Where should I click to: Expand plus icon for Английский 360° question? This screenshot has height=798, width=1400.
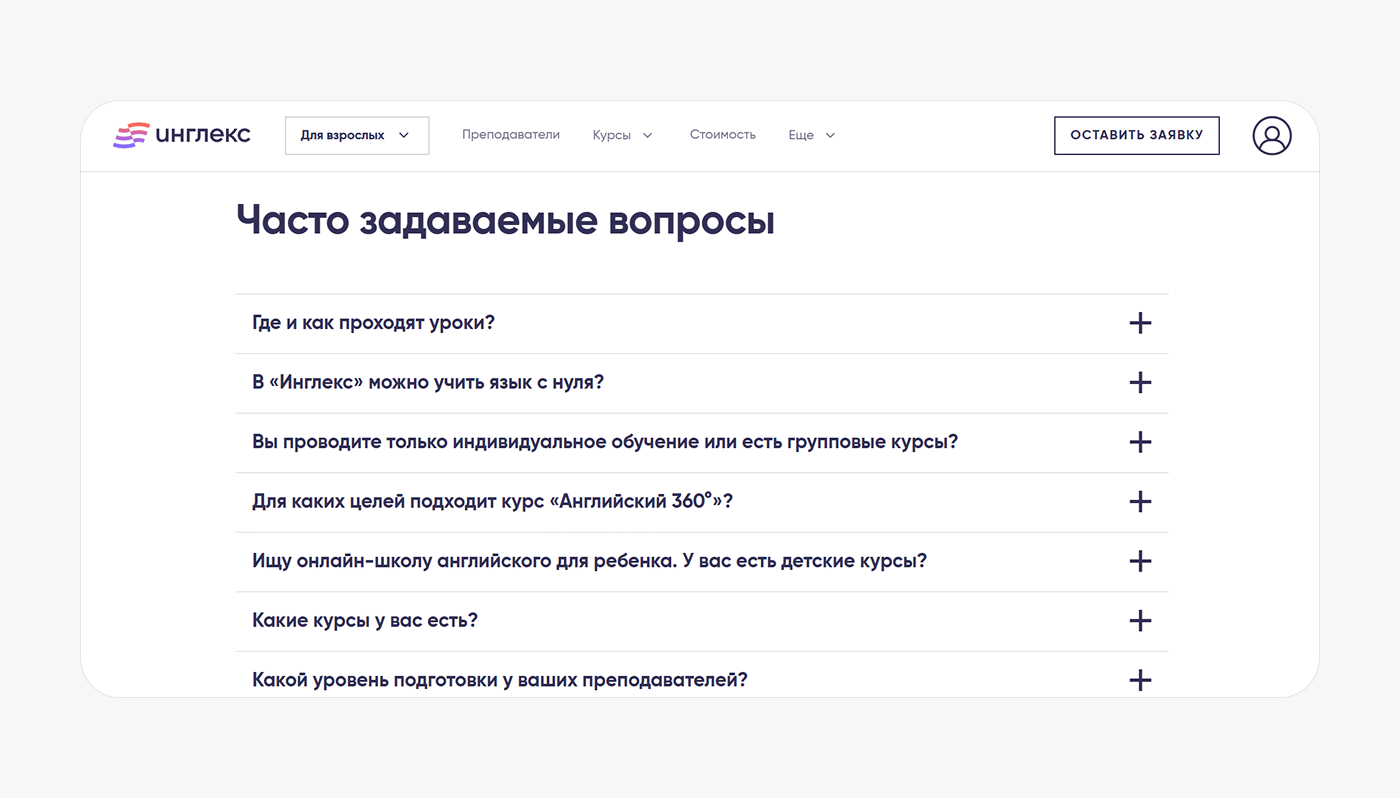point(1140,502)
